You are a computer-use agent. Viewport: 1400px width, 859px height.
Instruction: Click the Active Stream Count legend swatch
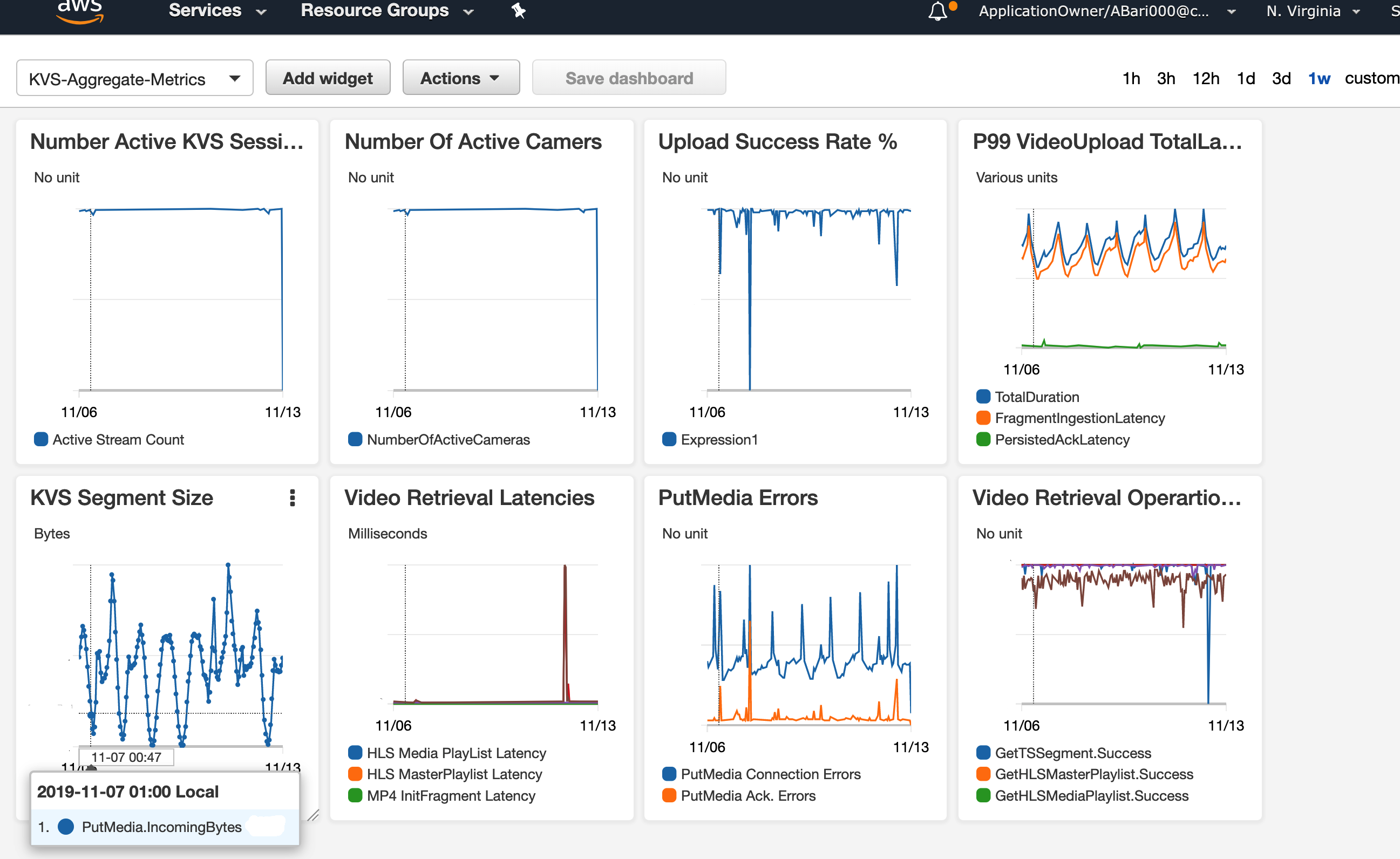[x=41, y=439]
